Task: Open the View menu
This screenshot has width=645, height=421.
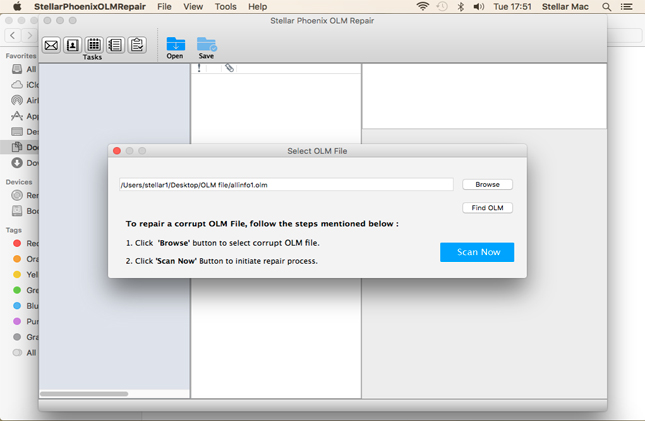Action: pos(193,7)
